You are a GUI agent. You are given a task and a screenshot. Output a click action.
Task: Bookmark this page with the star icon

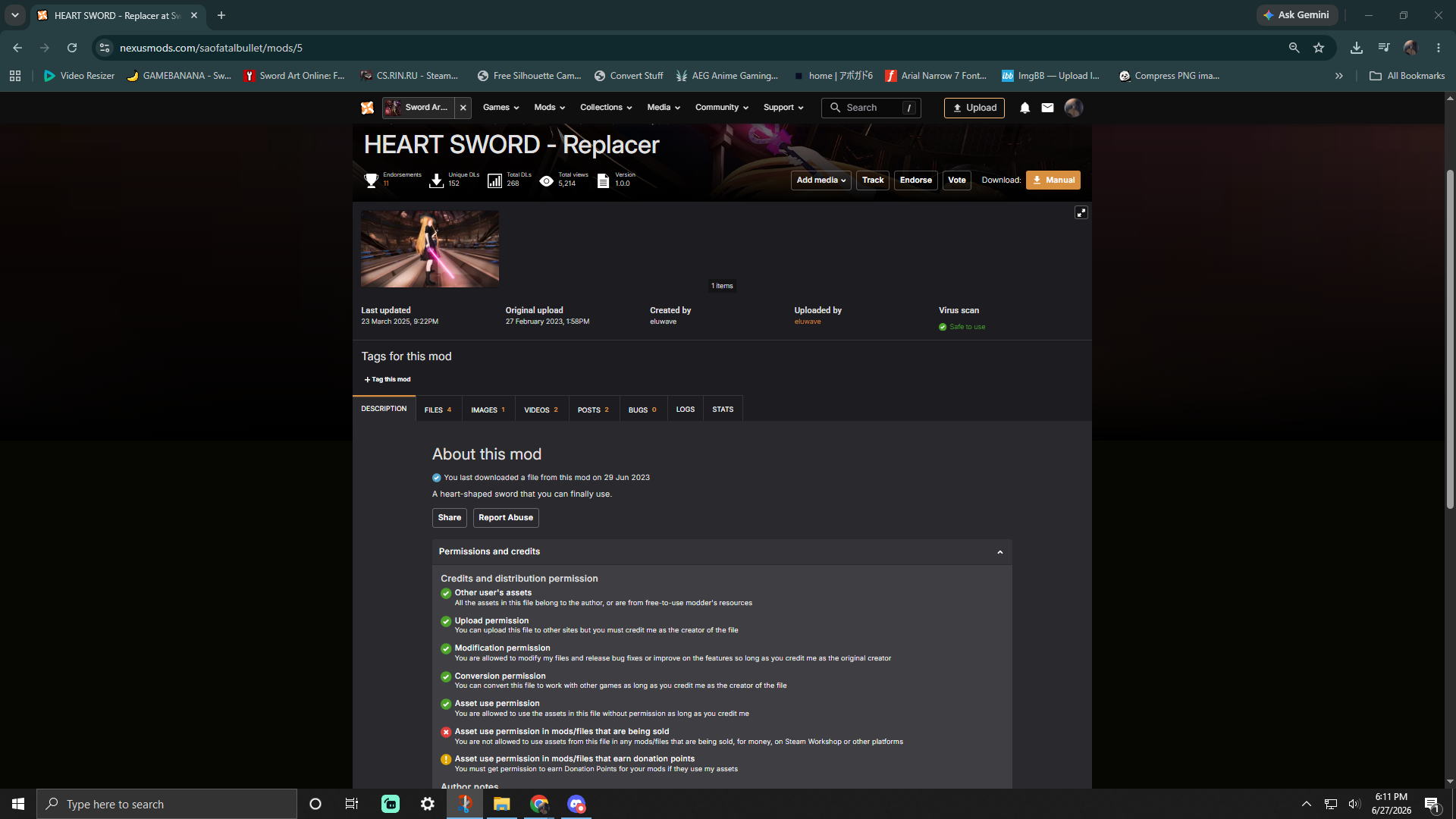pyautogui.click(x=1319, y=48)
